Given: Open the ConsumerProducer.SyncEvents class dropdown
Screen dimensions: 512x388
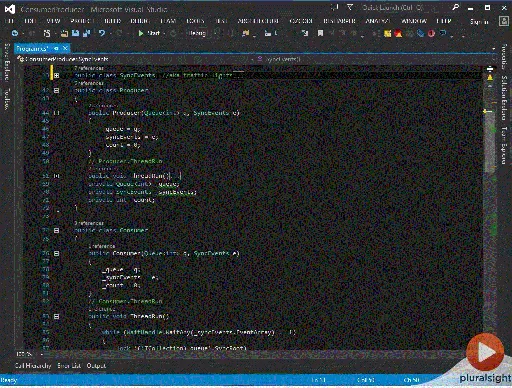Looking at the screenshot, I should 135,59.
